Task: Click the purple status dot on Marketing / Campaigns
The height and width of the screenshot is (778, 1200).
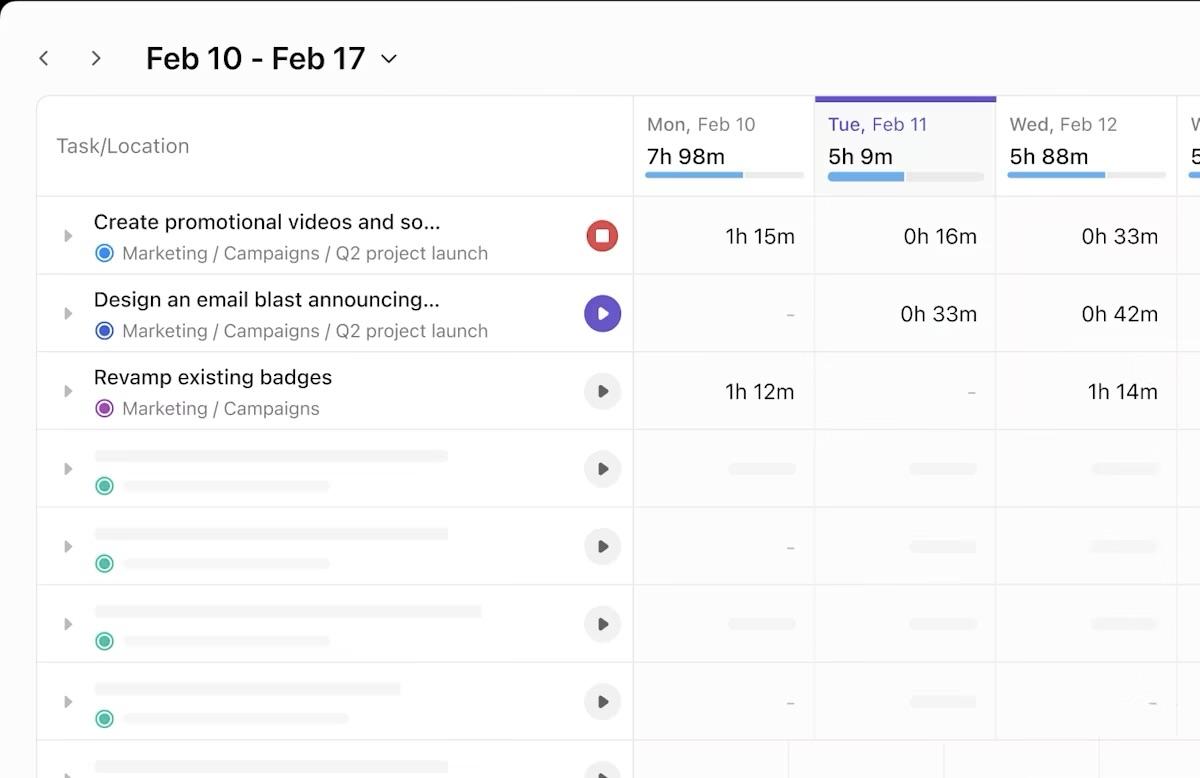Action: click(104, 408)
